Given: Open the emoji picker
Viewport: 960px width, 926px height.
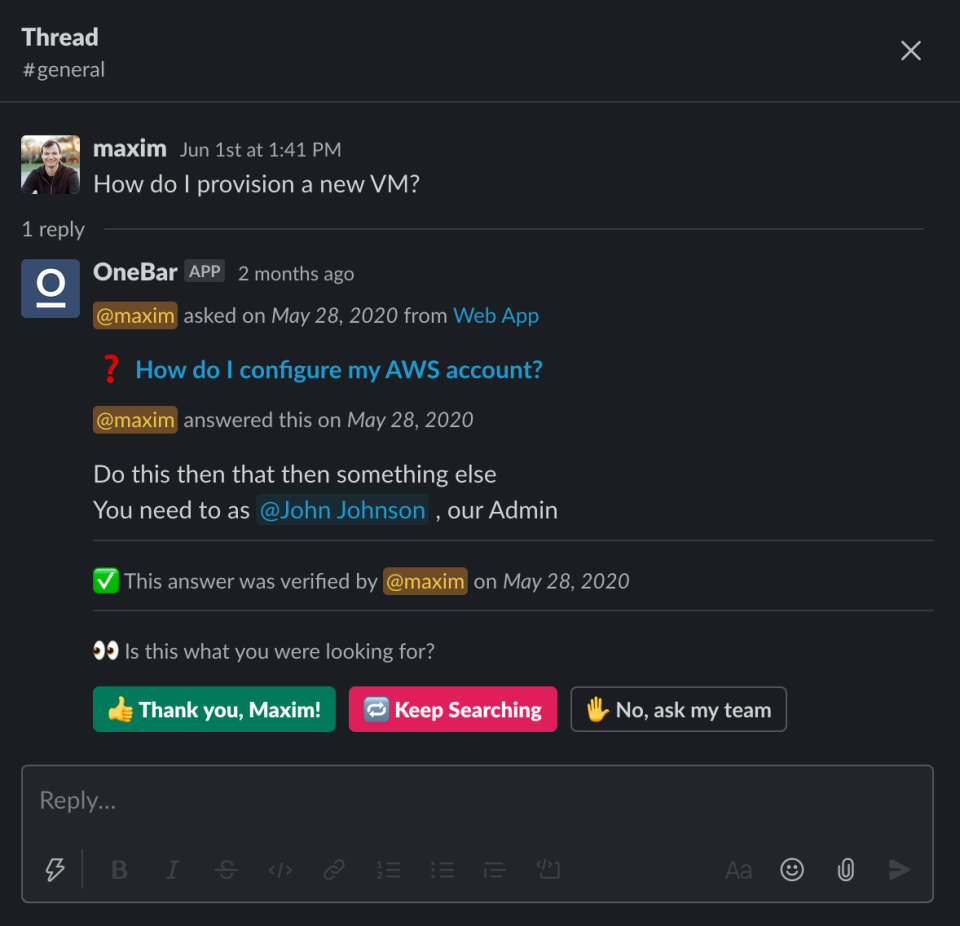Looking at the screenshot, I should [792, 870].
